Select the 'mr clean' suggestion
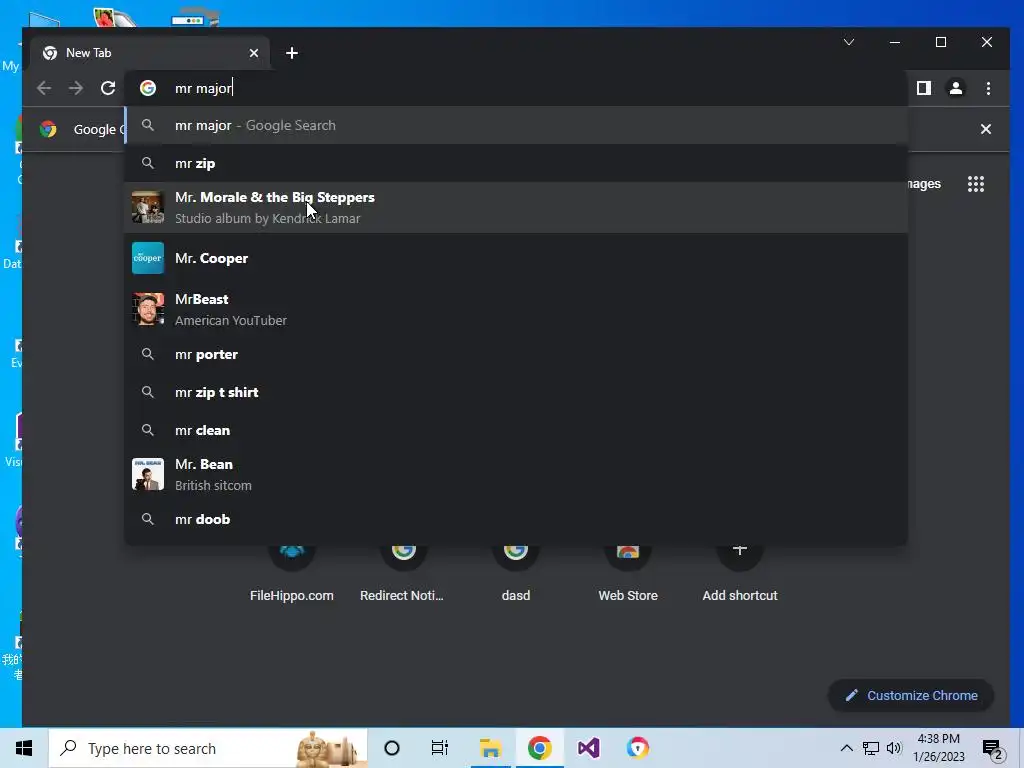The height and width of the screenshot is (768, 1024). tap(516, 430)
